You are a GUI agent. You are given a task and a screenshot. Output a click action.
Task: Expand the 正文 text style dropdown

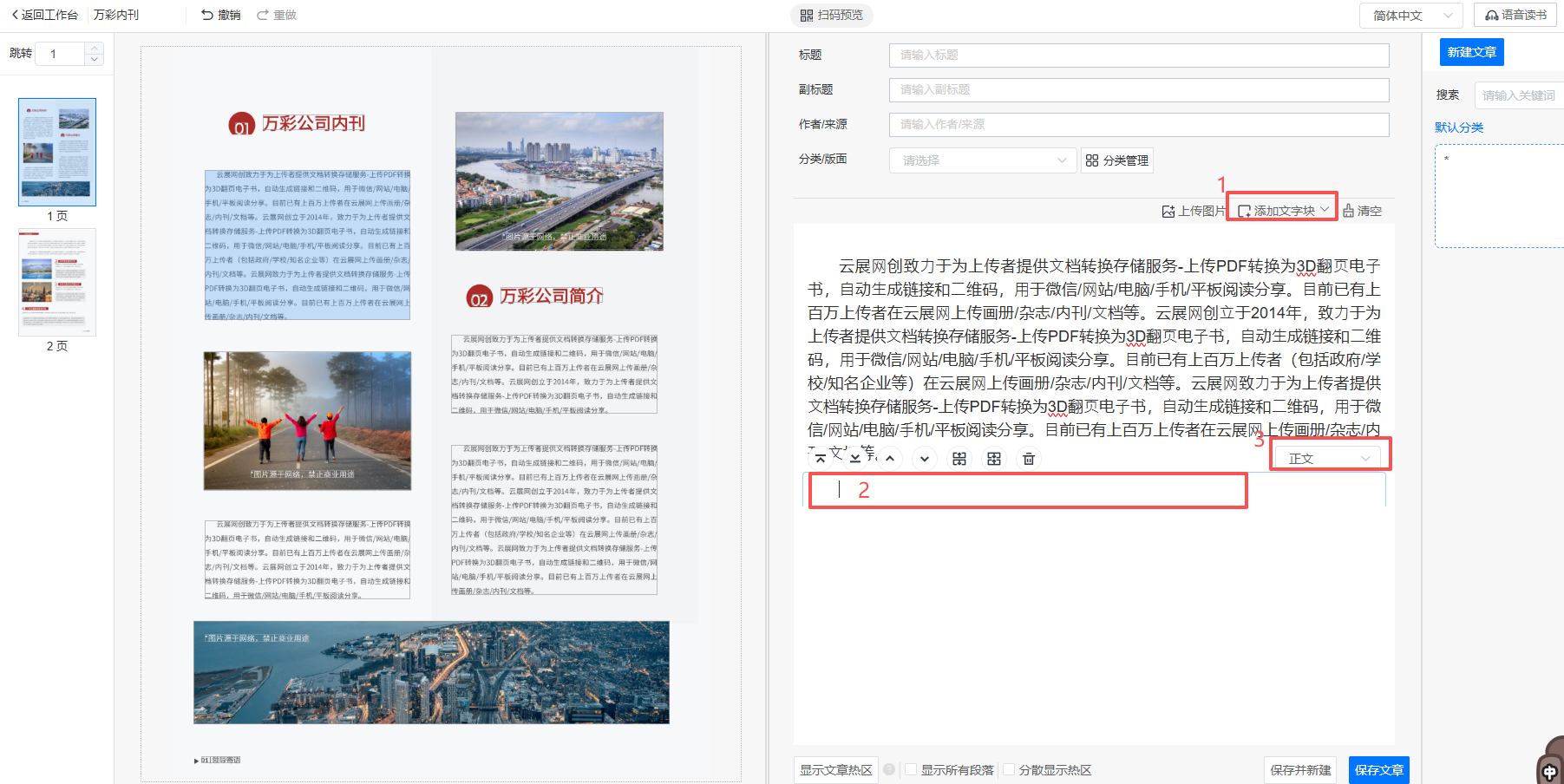click(1329, 459)
